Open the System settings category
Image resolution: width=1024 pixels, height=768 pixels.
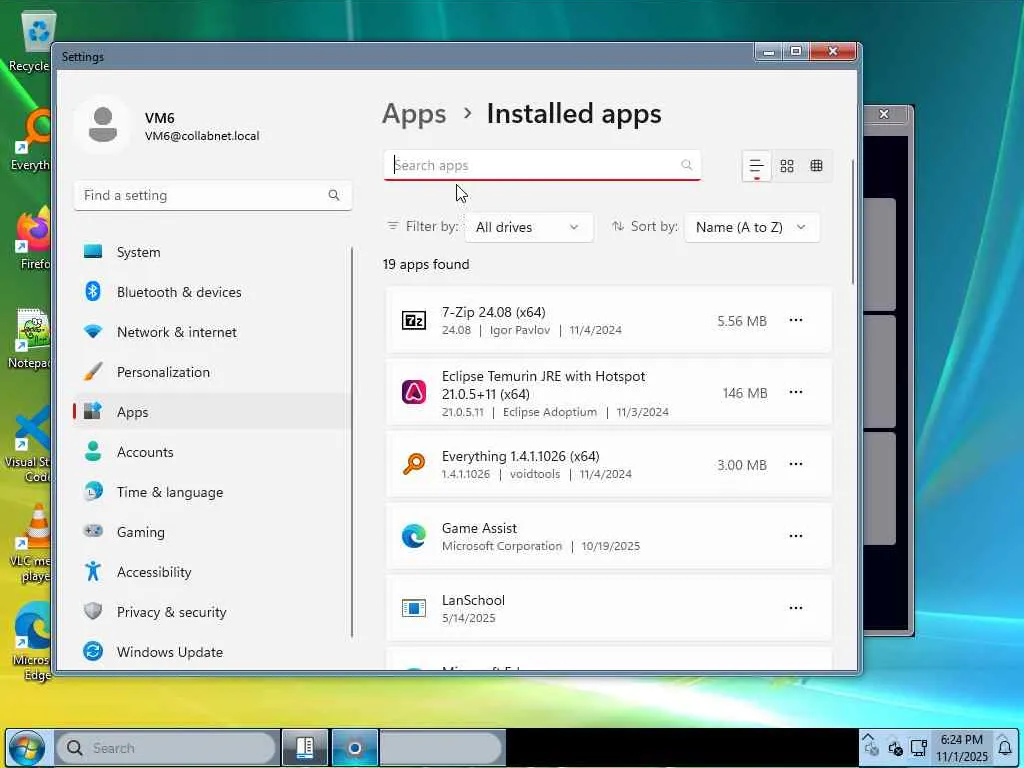[x=212, y=252]
